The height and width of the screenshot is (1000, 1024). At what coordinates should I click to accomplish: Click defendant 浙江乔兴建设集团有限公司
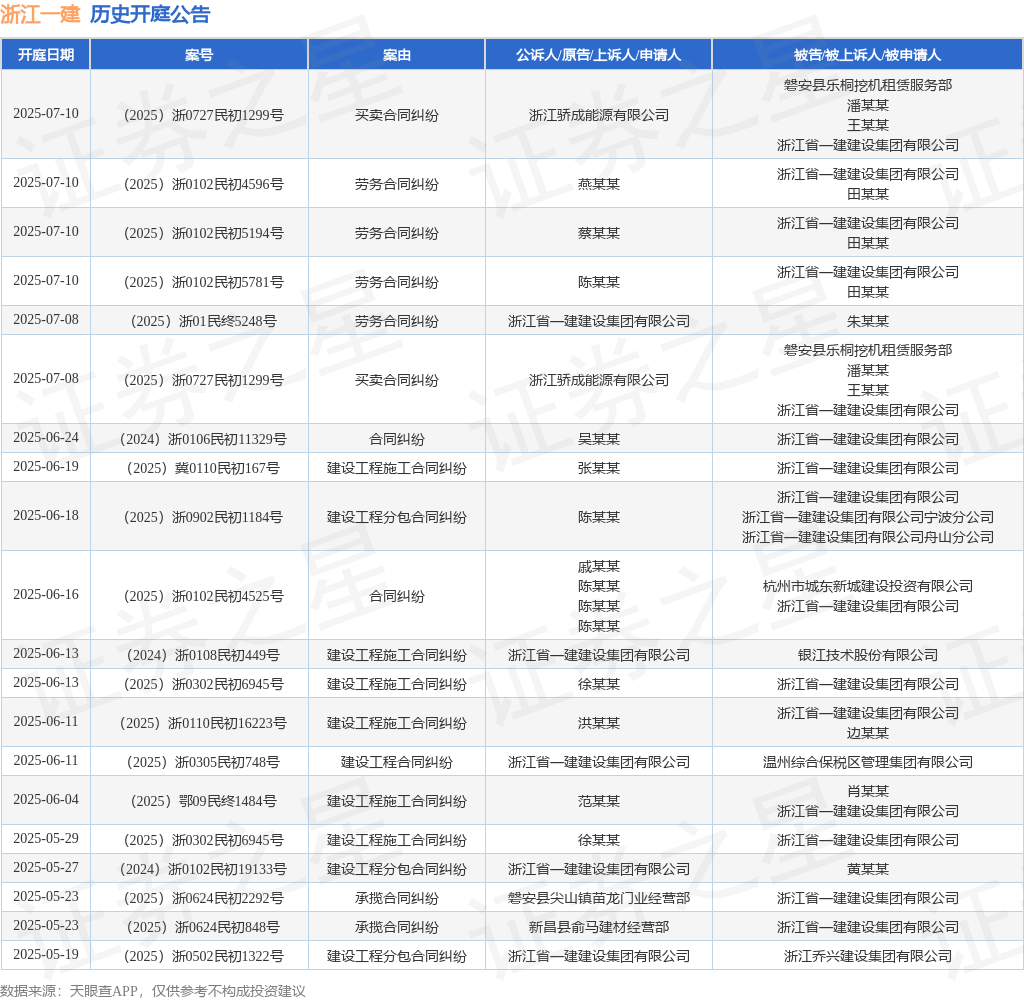(x=868, y=957)
